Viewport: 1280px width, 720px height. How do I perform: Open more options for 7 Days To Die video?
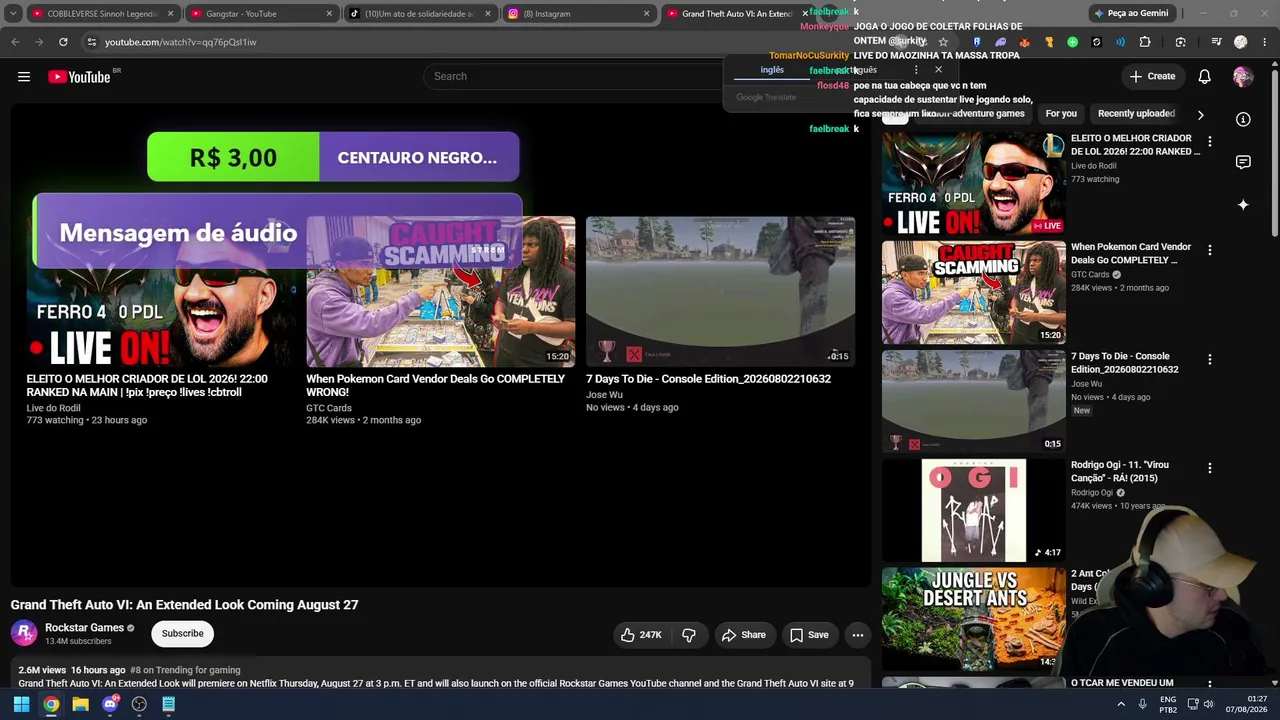(x=1210, y=359)
